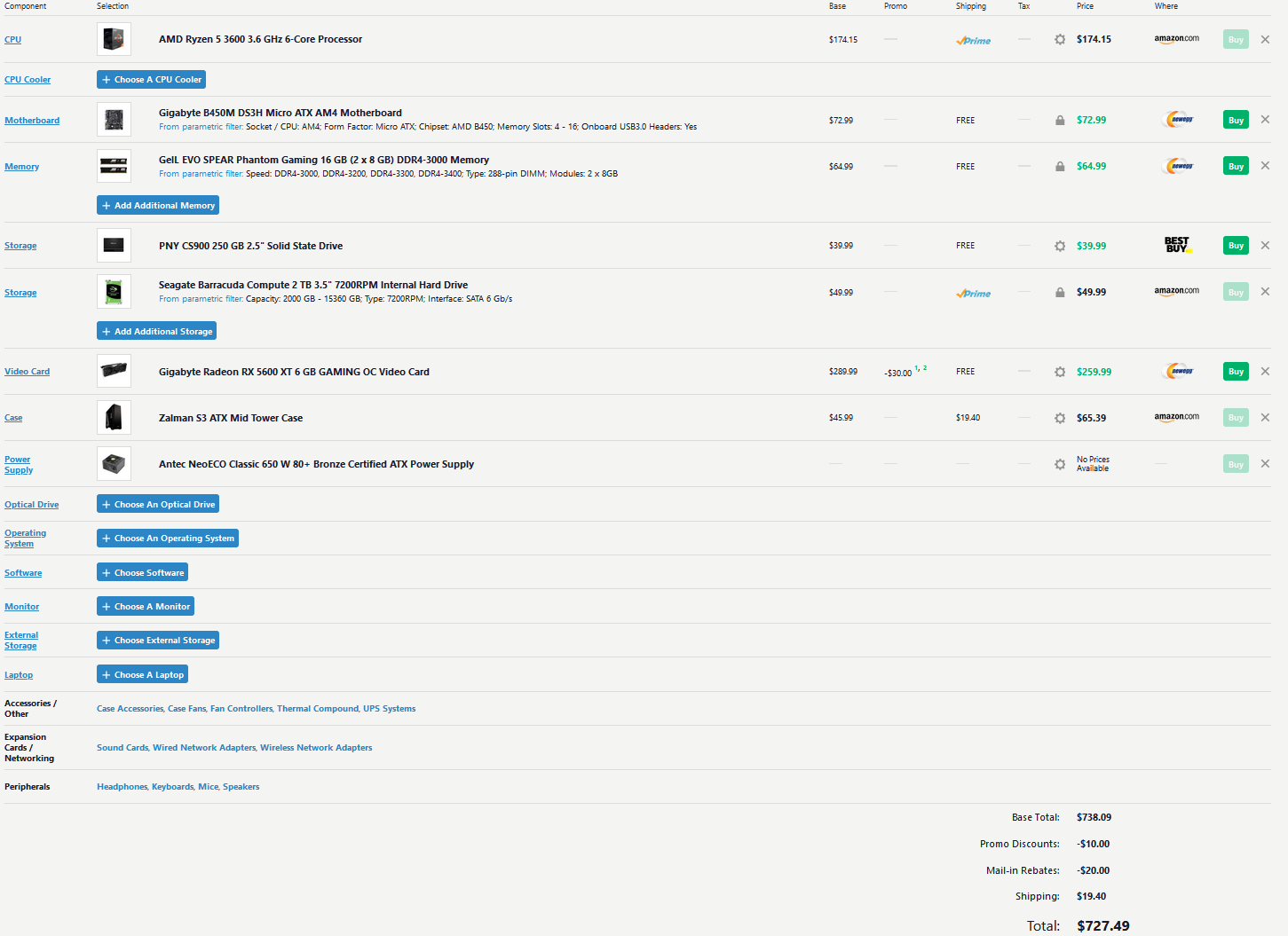Open gear settings for PNY CS900 SSD
The width and height of the screenshot is (1288, 936).
coord(1059,247)
